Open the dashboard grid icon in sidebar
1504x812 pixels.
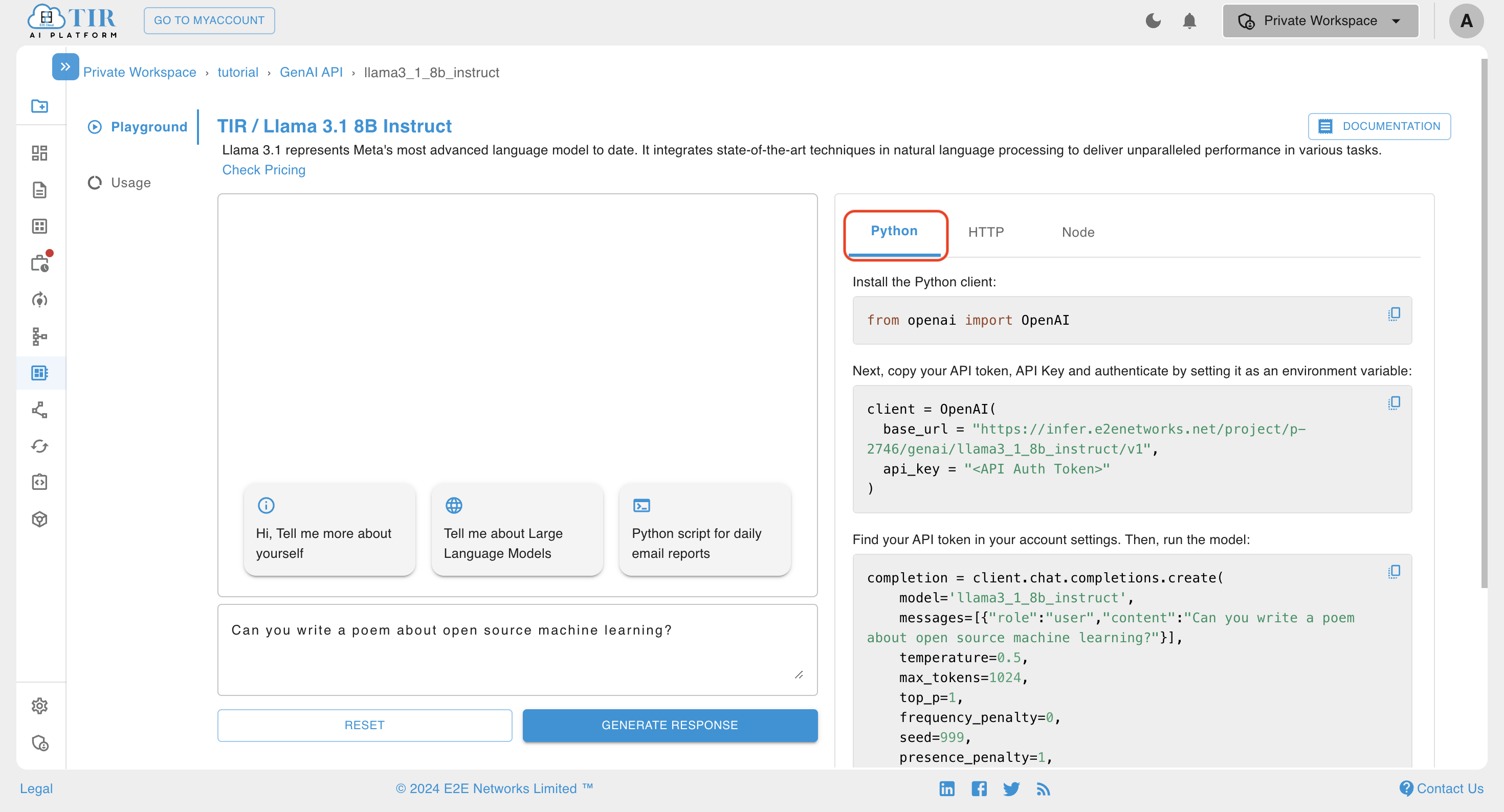pyautogui.click(x=40, y=153)
